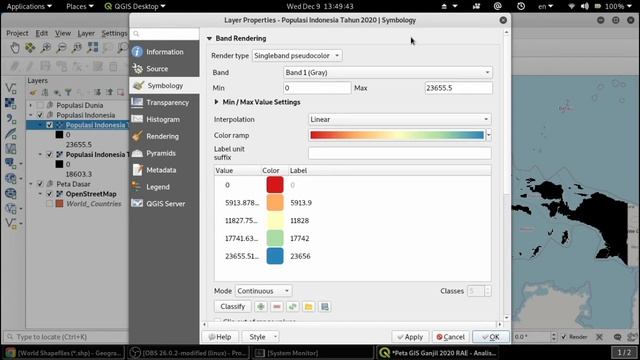This screenshot has height=360, width=640.
Task: Click the Pan Map to Selection icon
Action: coord(30,48)
